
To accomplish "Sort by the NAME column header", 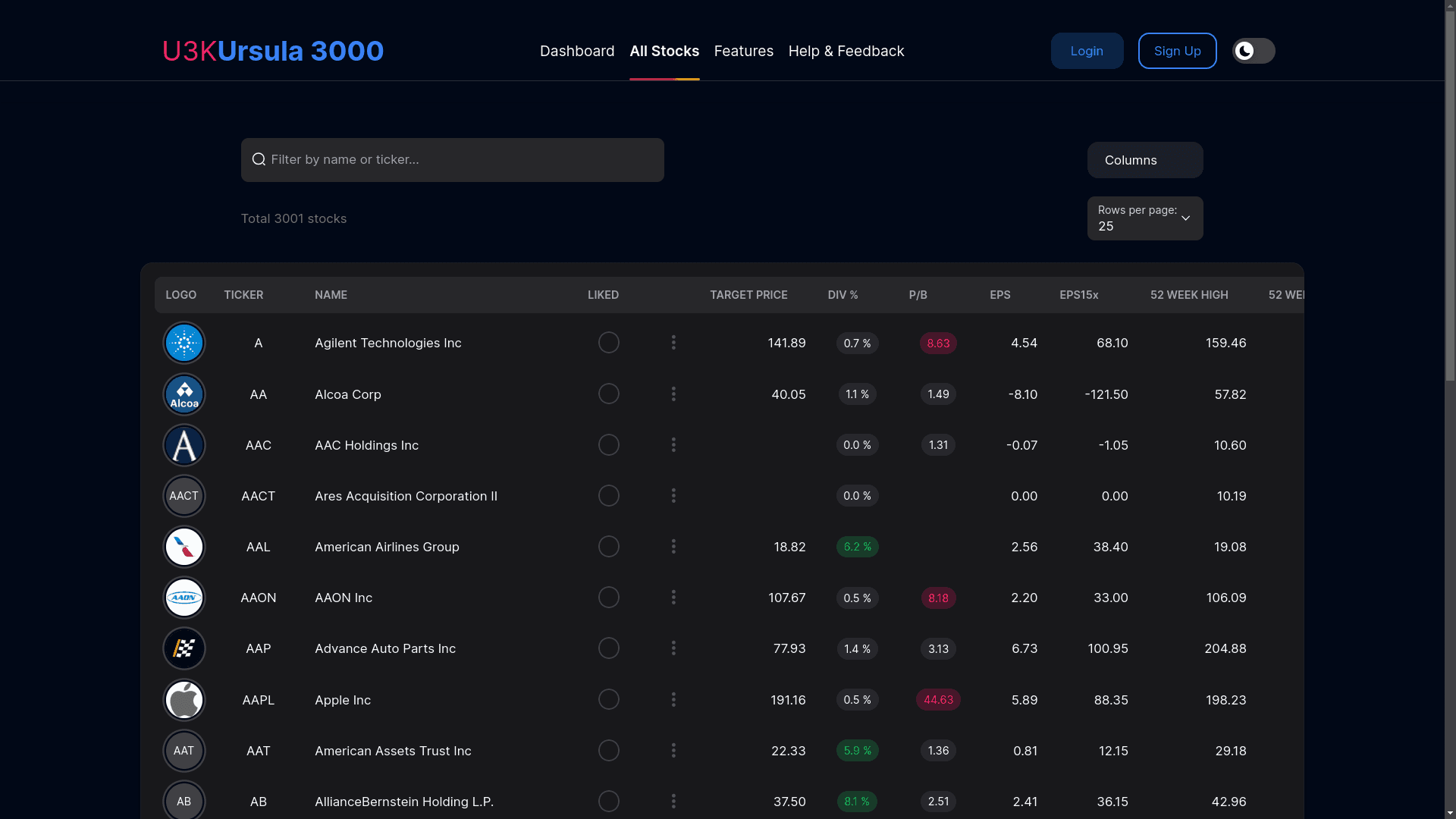I will 331,295.
